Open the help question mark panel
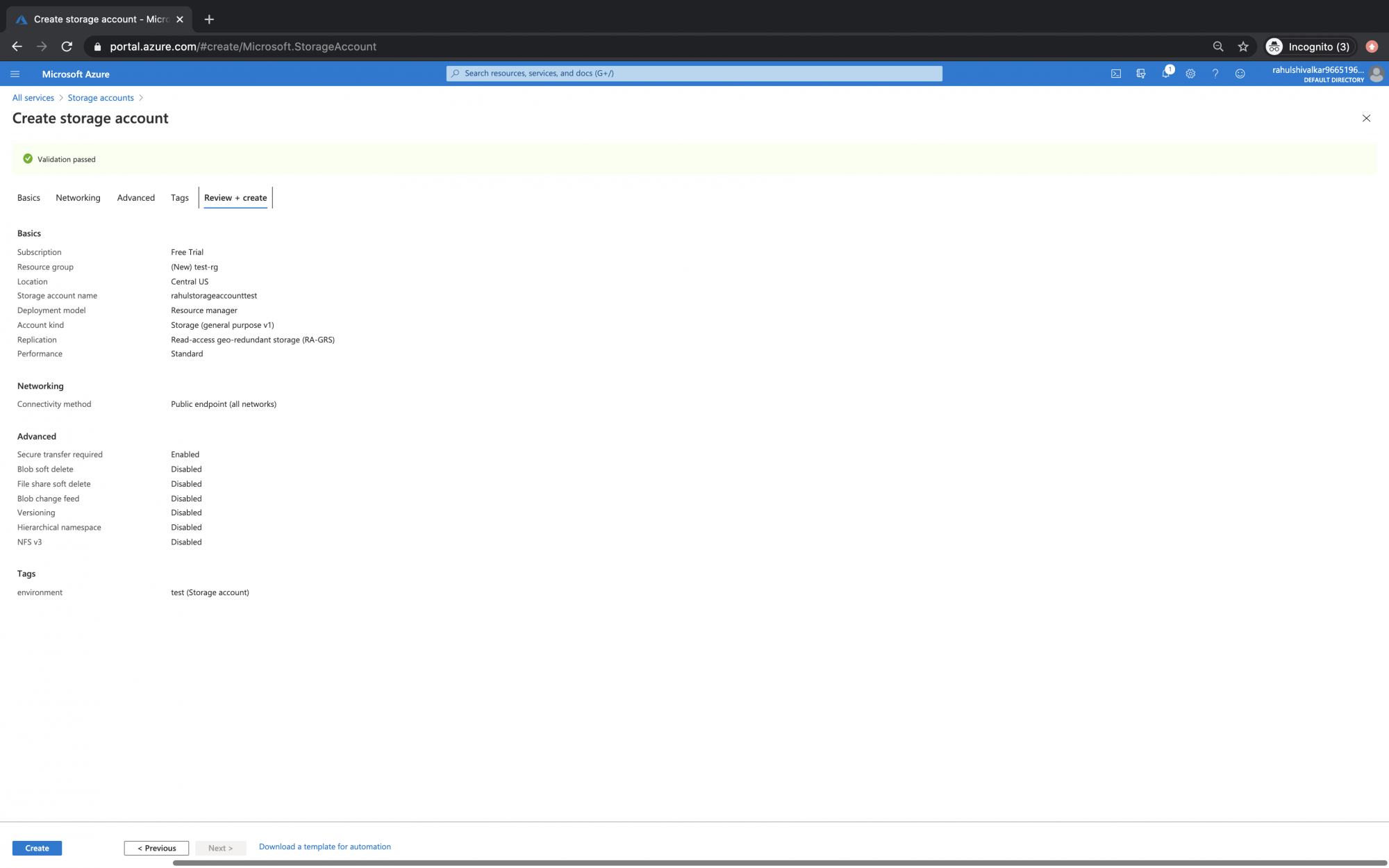Screen dimensions: 1389x868 coord(1215,74)
